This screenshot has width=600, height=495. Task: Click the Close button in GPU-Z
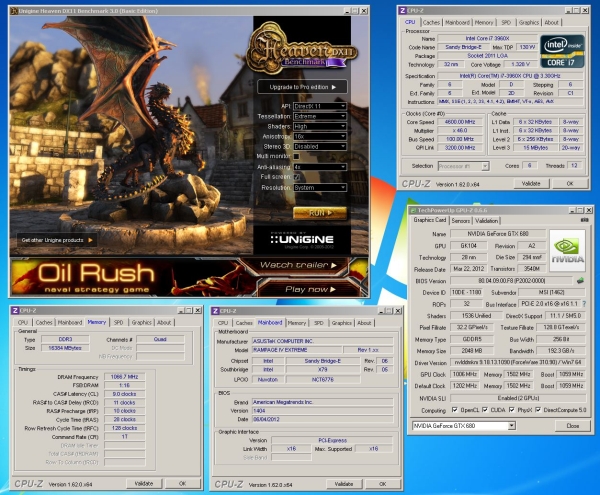(x=572, y=425)
